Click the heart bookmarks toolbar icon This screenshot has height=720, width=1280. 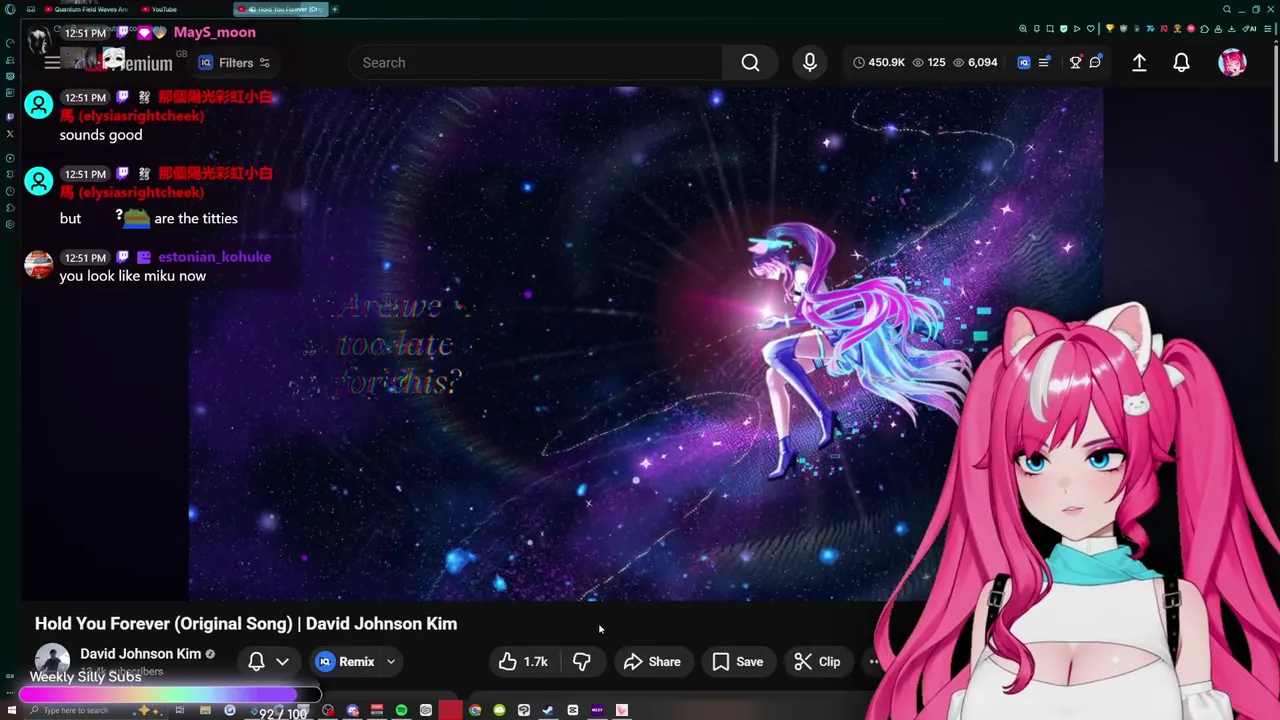click(1091, 28)
